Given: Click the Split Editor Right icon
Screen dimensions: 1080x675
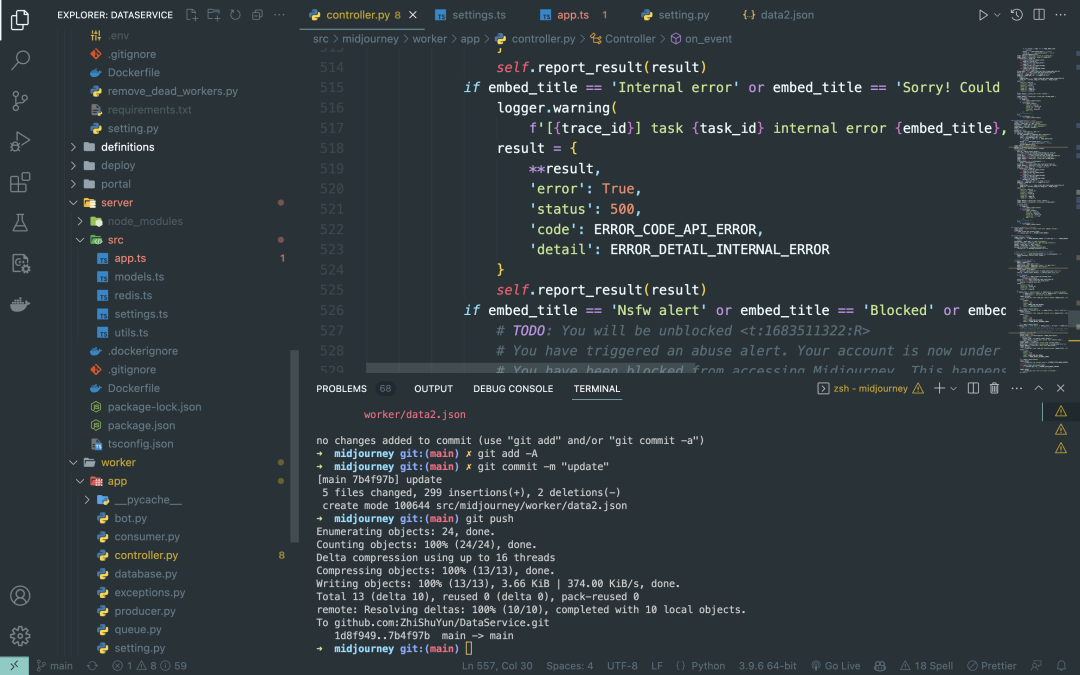Looking at the screenshot, I should pos(1039,14).
